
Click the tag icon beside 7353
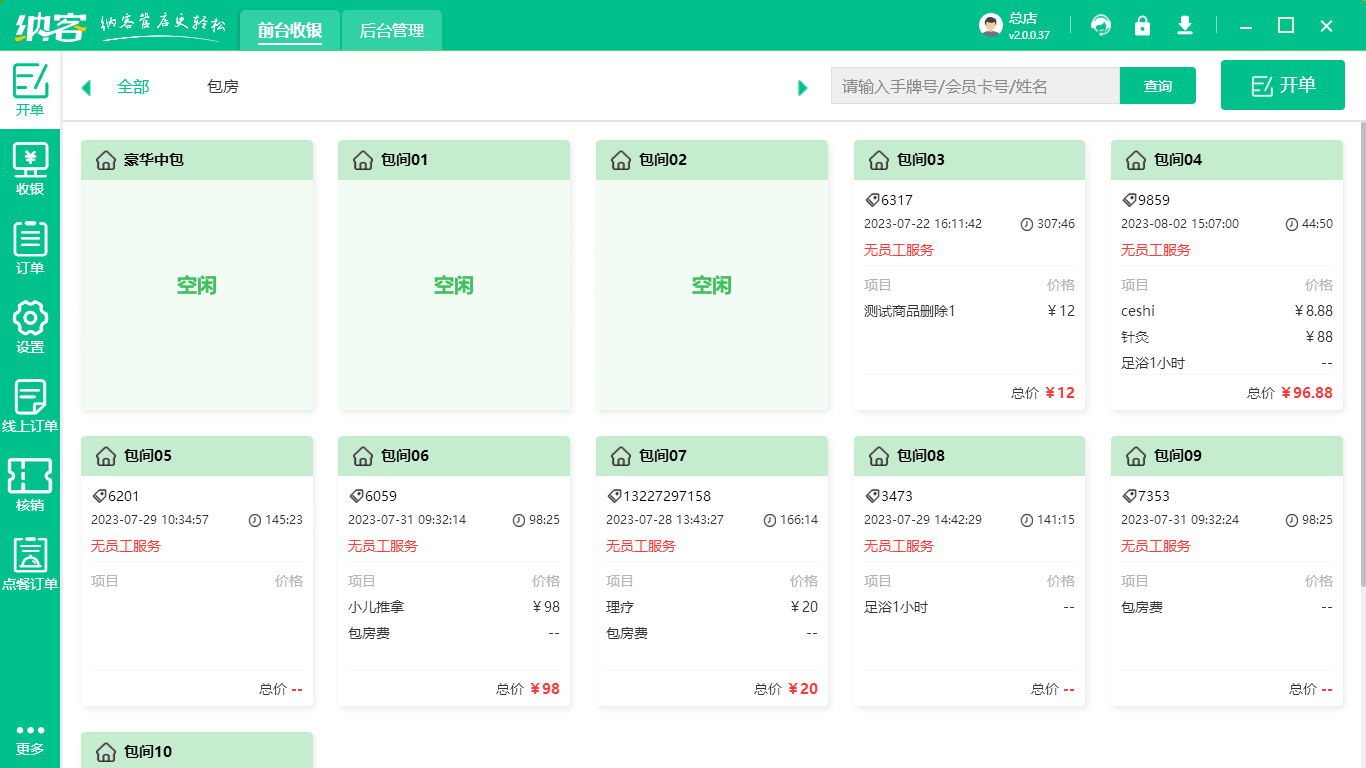(1129, 496)
